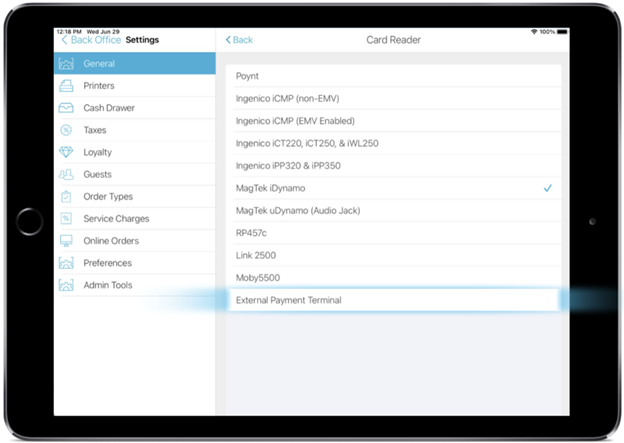Viewport: 624px width, 443px height.
Task: Click the Cash Drawer icon
Action: [66, 108]
